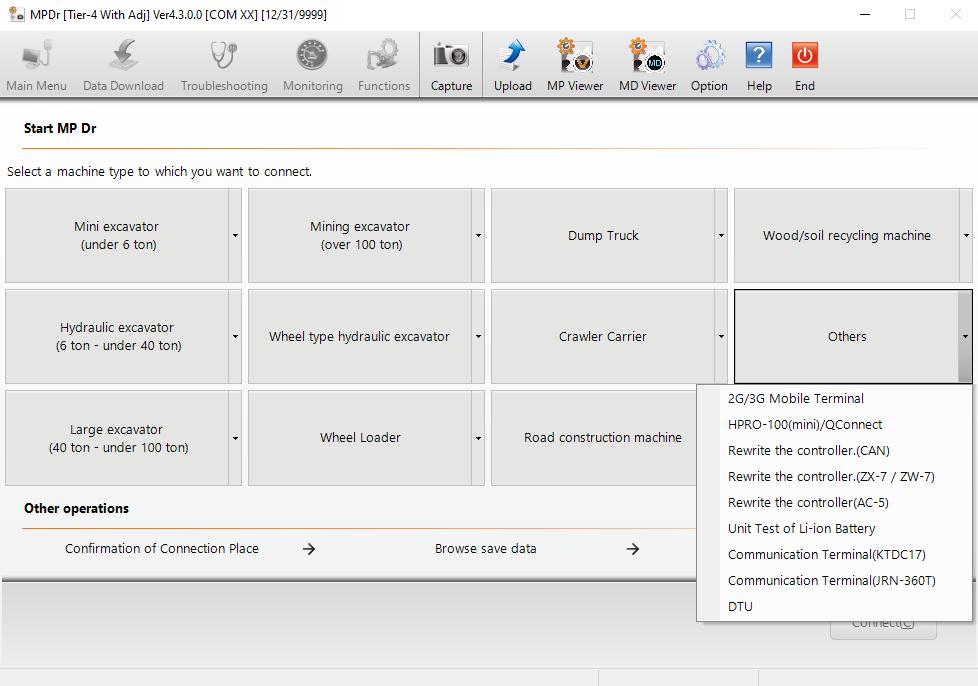Expand the Large excavator dropdown arrow
This screenshot has height=686, width=978.
[235, 438]
